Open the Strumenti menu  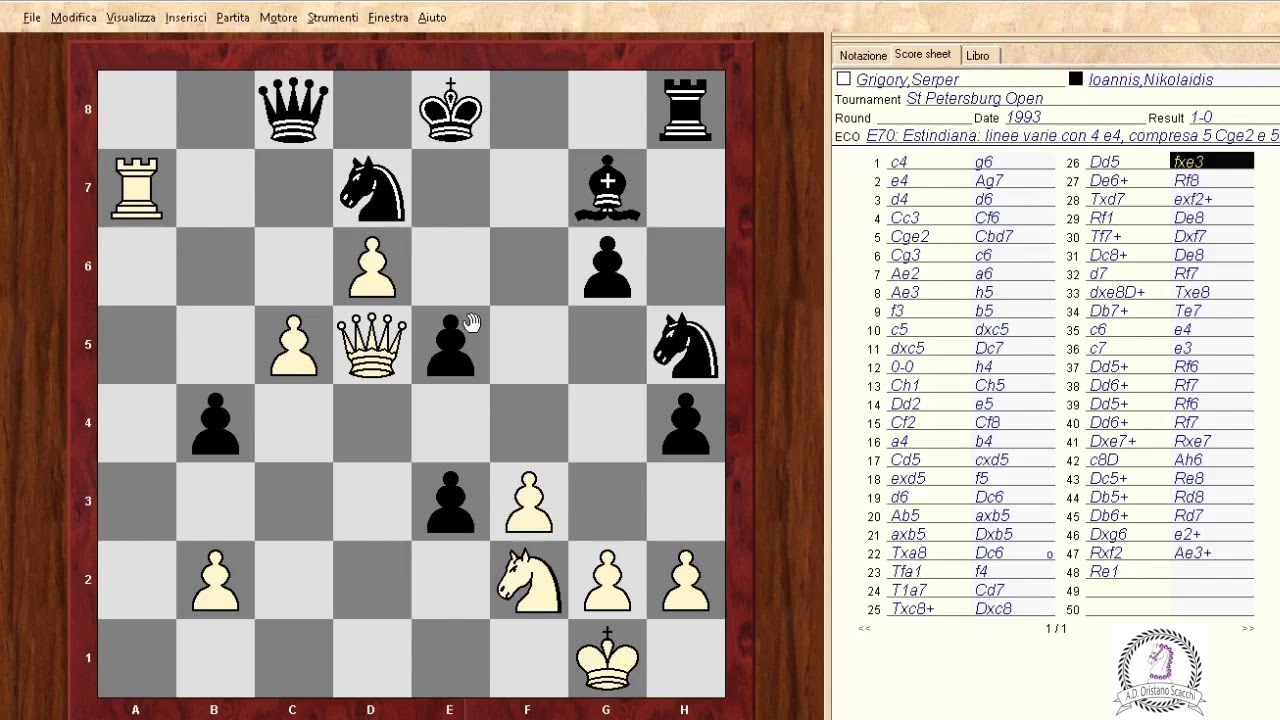(x=333, y=17)
